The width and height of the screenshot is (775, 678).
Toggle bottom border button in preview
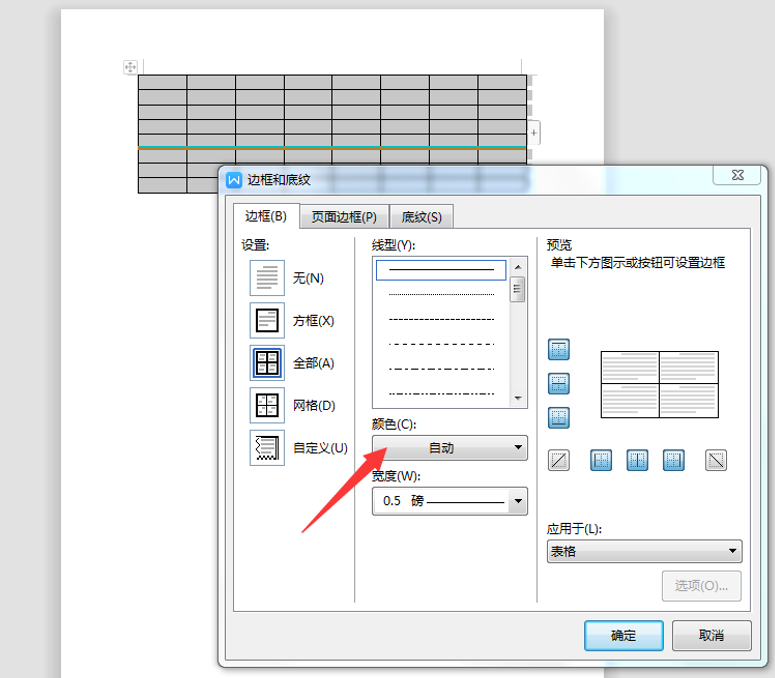[559, 418]
